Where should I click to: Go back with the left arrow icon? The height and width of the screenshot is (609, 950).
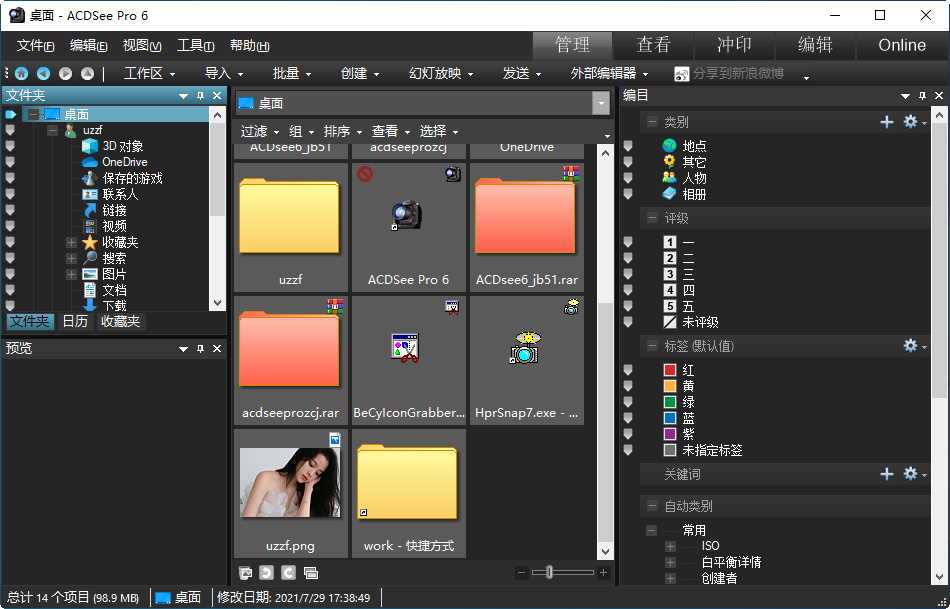coord(44,73)
